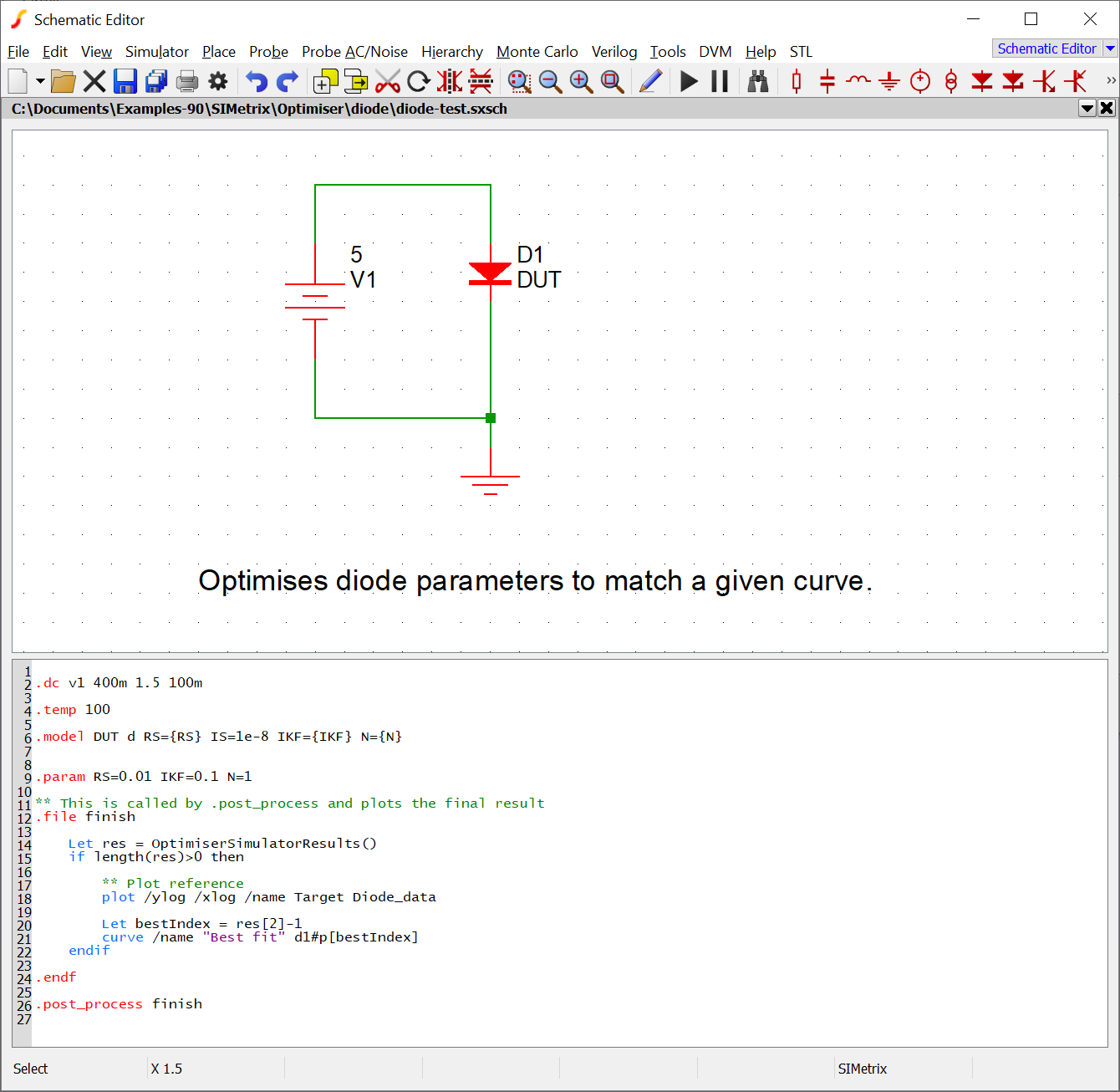Rotate the selection with the rotate icon

click(419, 81)
